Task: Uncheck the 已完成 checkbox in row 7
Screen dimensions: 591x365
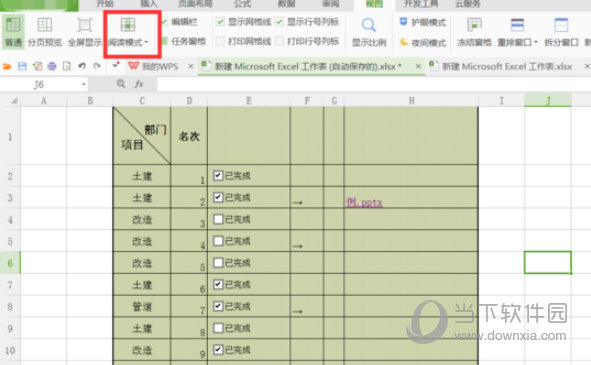Action: click(x=218, y=284)
